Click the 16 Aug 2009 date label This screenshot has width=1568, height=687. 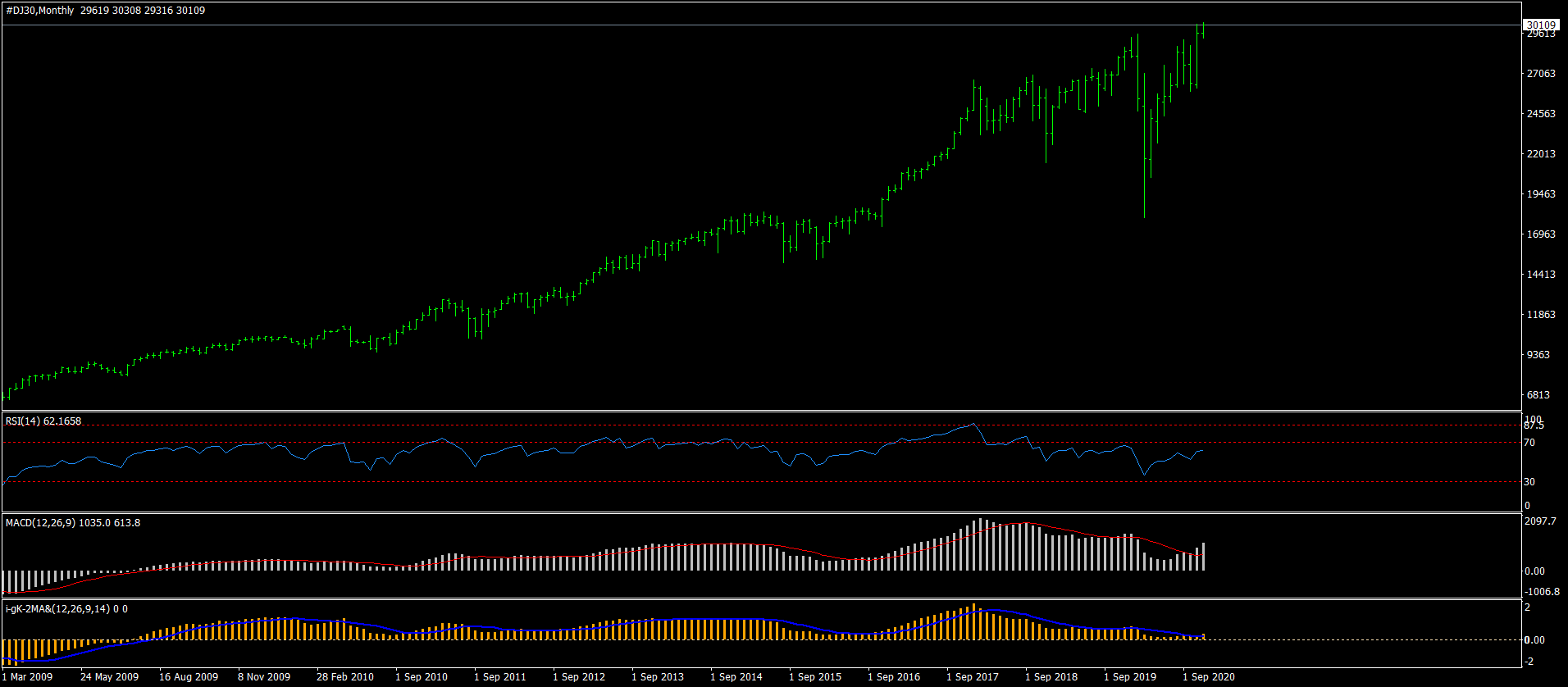coord(189,677)
